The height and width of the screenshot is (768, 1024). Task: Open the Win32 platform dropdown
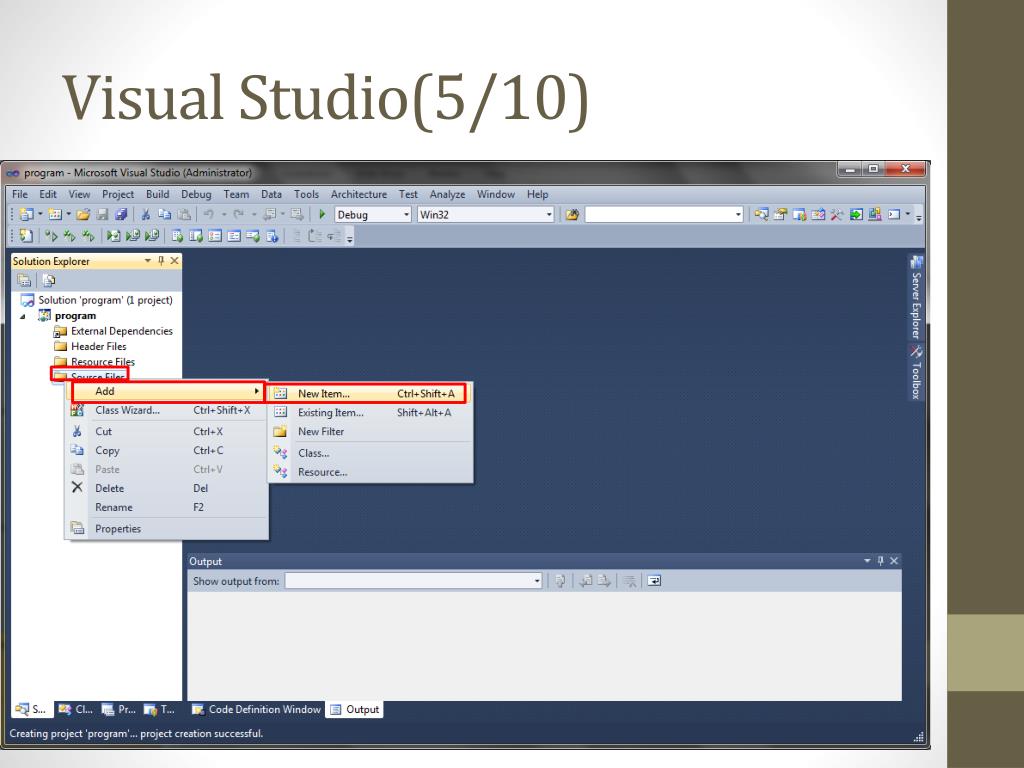549,214
